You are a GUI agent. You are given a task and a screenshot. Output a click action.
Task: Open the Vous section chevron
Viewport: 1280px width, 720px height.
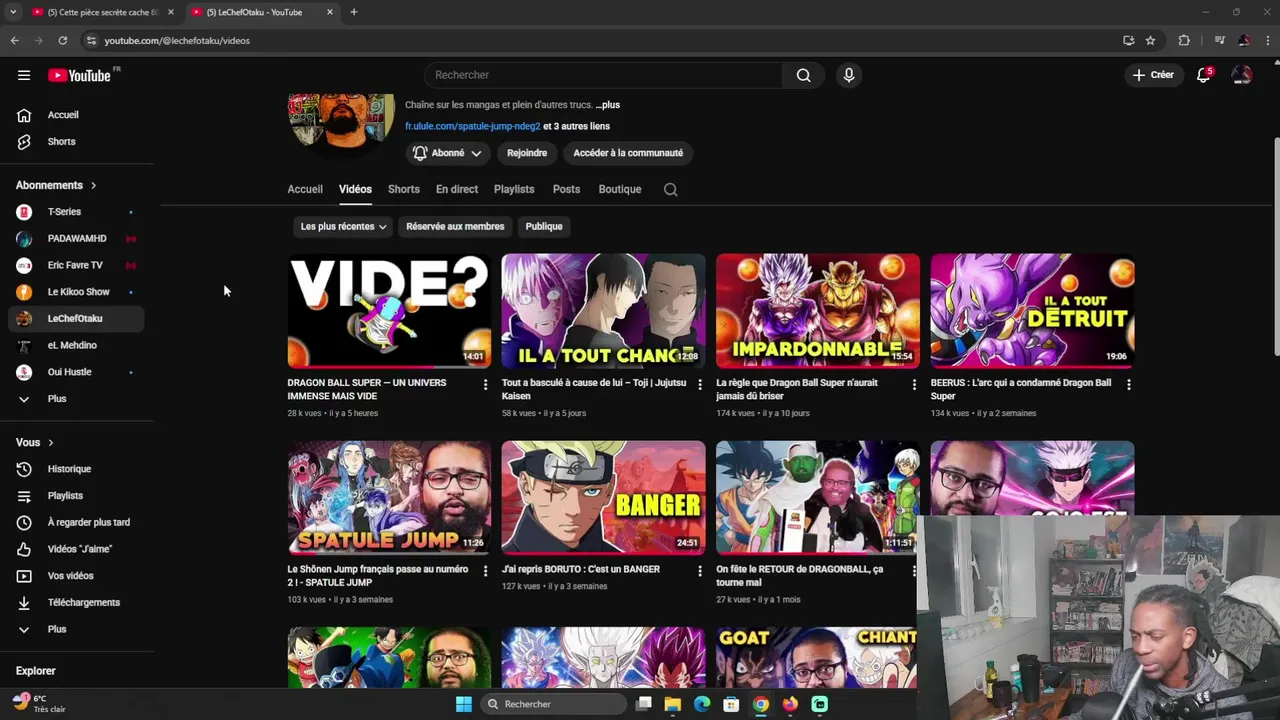coord(50,442)
